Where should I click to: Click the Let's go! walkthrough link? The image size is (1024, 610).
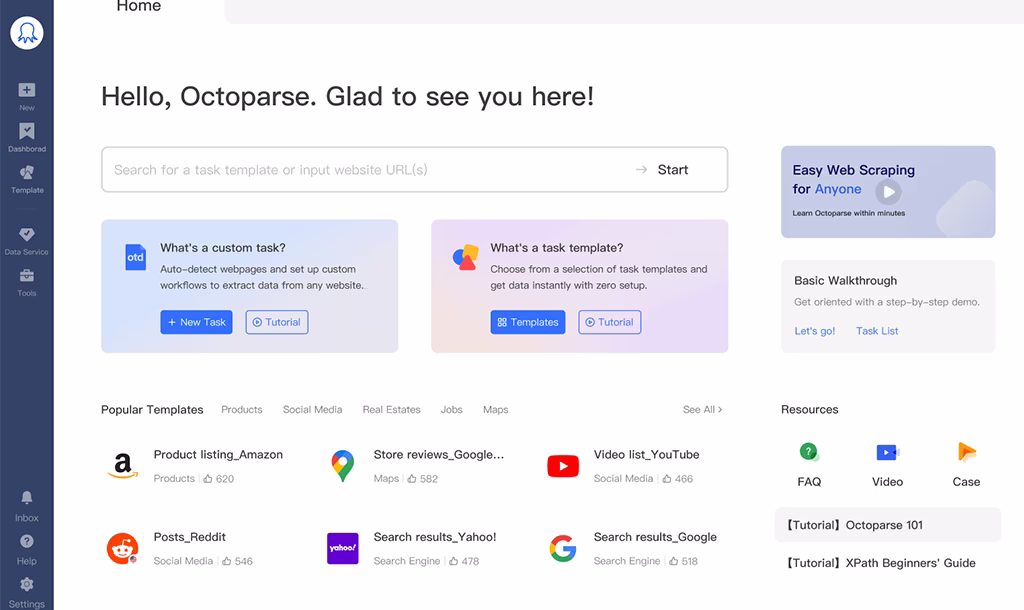coord(814,331)
